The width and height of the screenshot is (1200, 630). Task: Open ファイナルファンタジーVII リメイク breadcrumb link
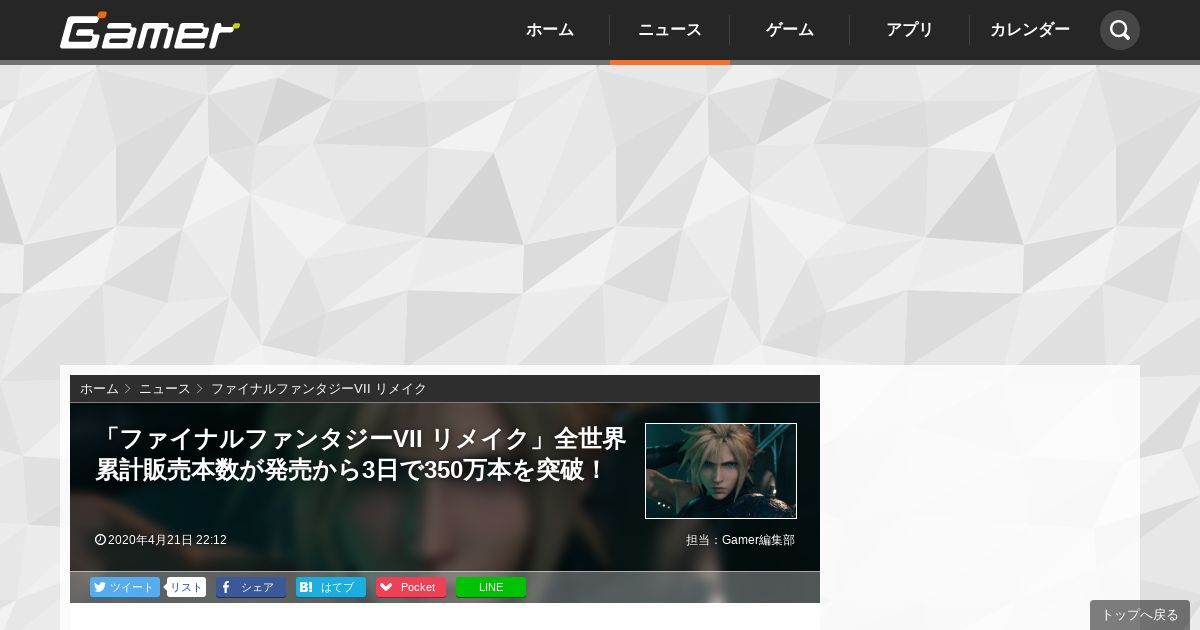tap(319, 388)
